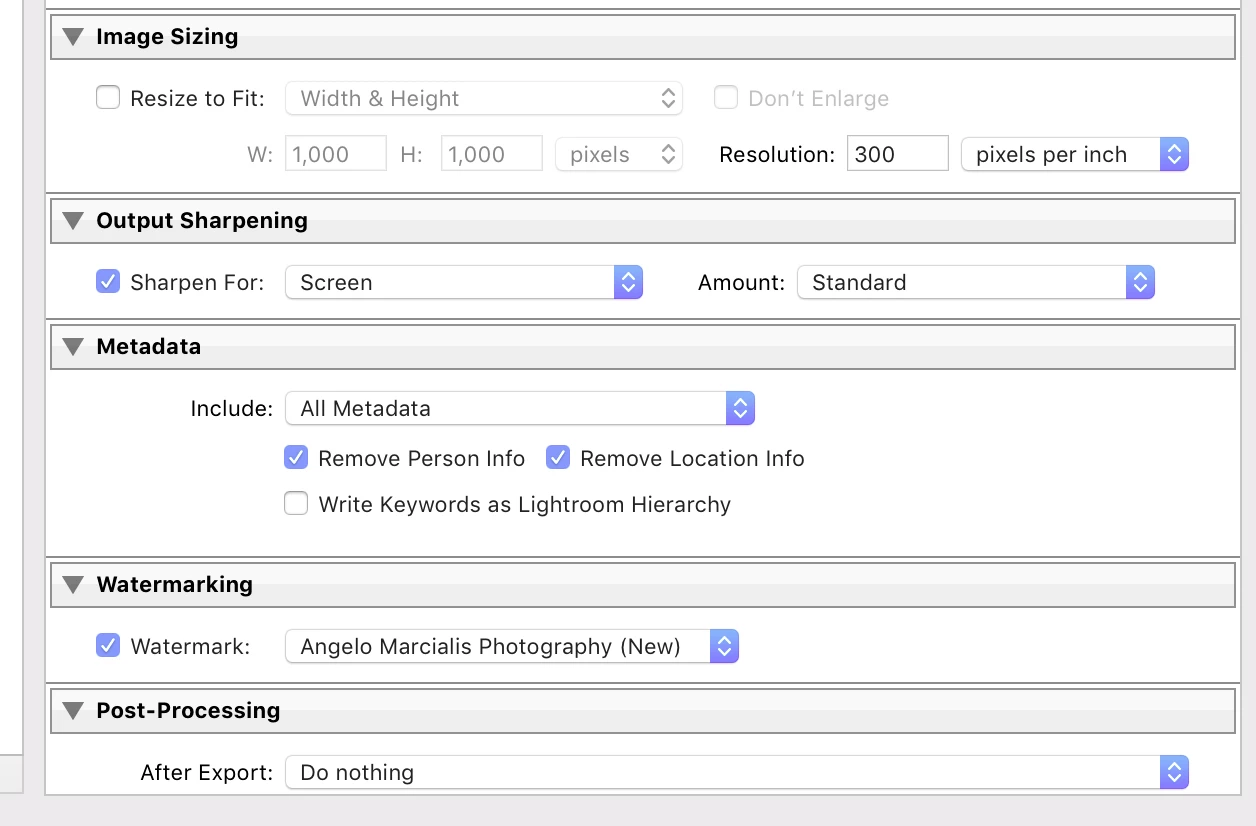The width and height of the screenshot is (1256, 826).
Task: Enable the Resize to Fit checkbox
Action: click(x=107, y=98)
